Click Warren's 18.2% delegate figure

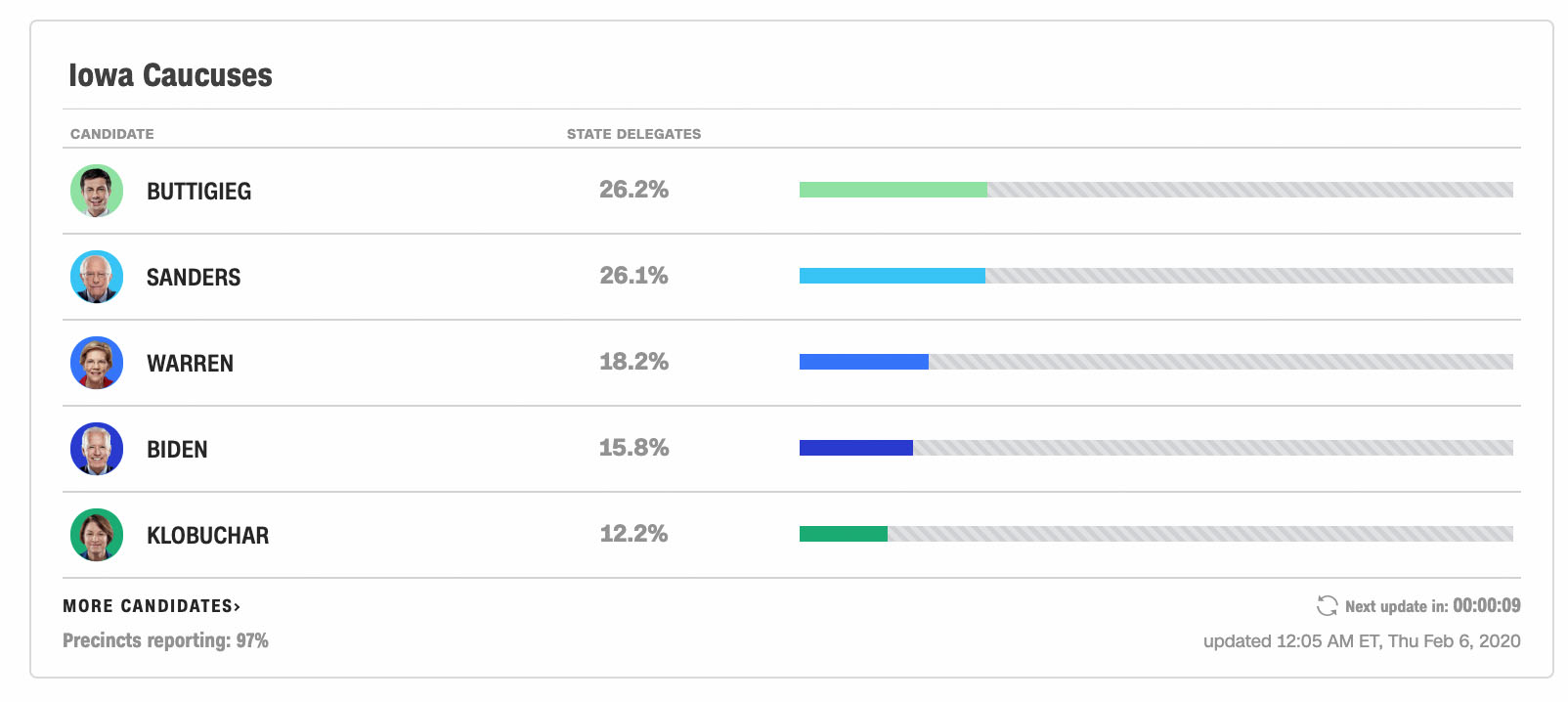pyautogui.click(x=633, y=362)
